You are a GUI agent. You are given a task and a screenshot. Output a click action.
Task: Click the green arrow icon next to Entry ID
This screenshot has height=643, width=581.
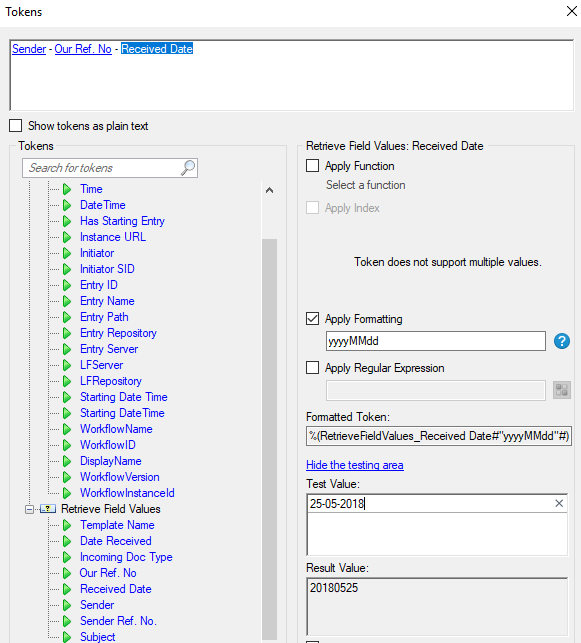(67, 285)
